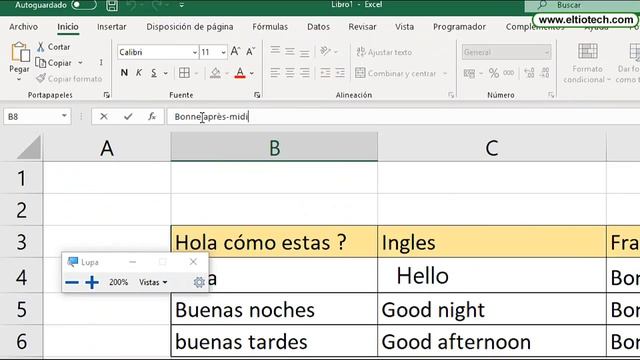This screenshot has width=640, height=360.
Task: Click the Save diskette icon
Action: coord(112,5)
